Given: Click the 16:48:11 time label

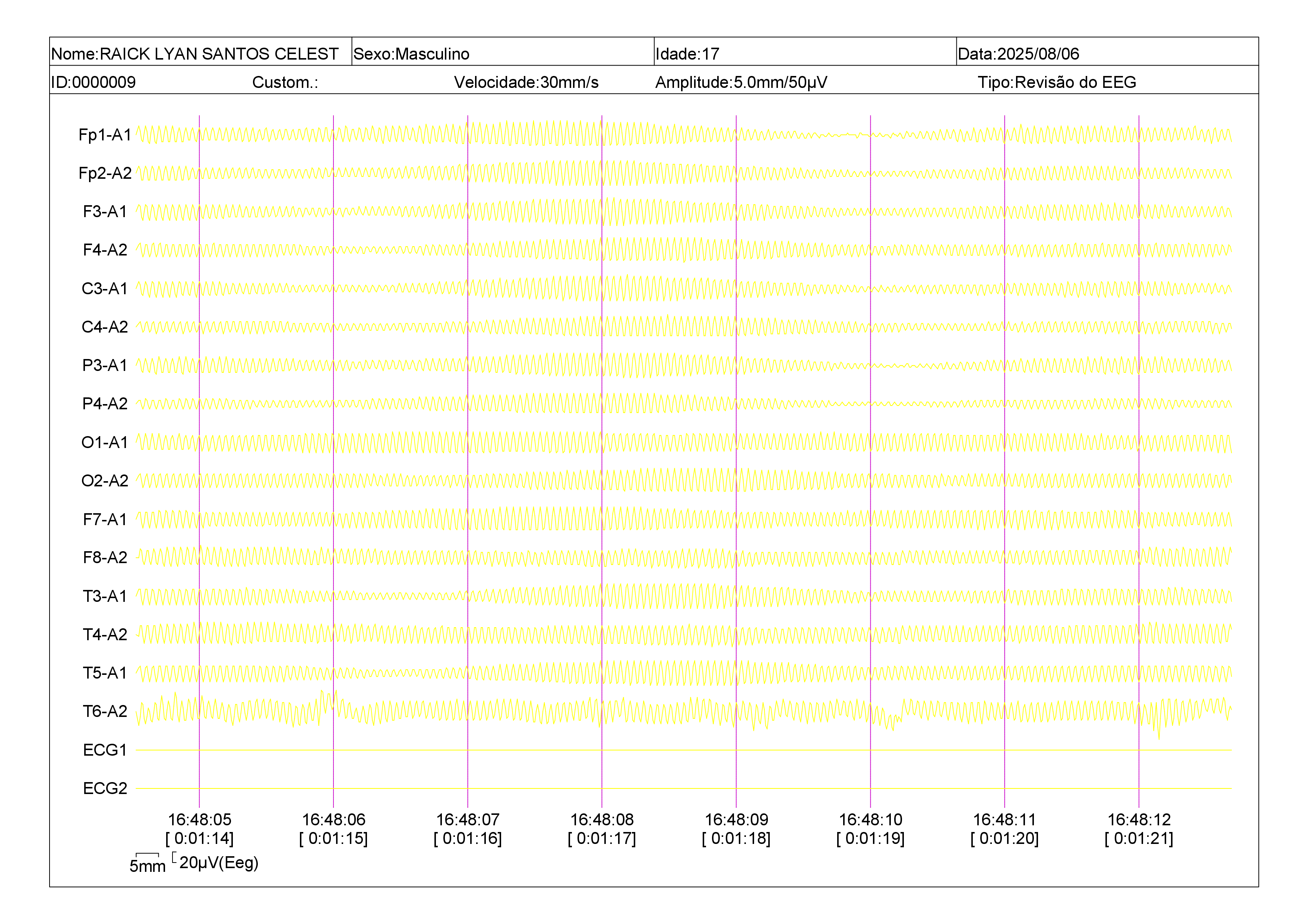Looking at the screenshot, I should tap(1005, 819).
